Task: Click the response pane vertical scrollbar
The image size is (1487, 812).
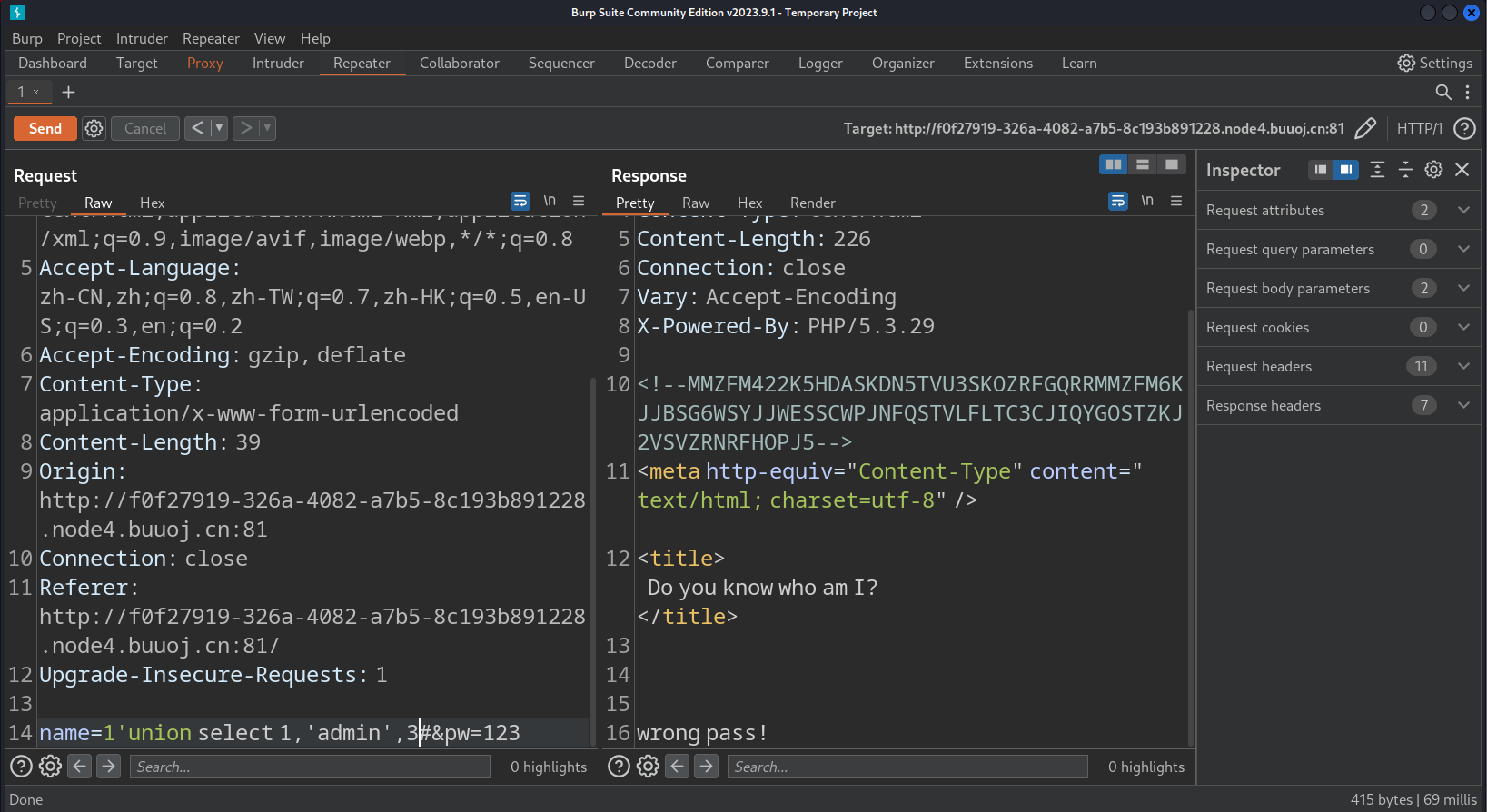Action: click(x=1190, y=528)
